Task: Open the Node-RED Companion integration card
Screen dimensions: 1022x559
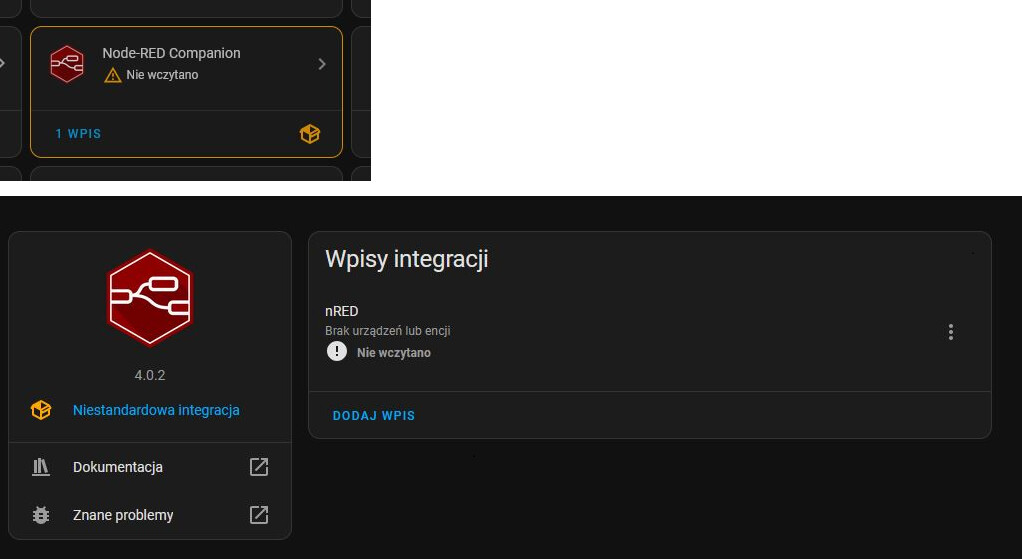Action: pos(186,92)
